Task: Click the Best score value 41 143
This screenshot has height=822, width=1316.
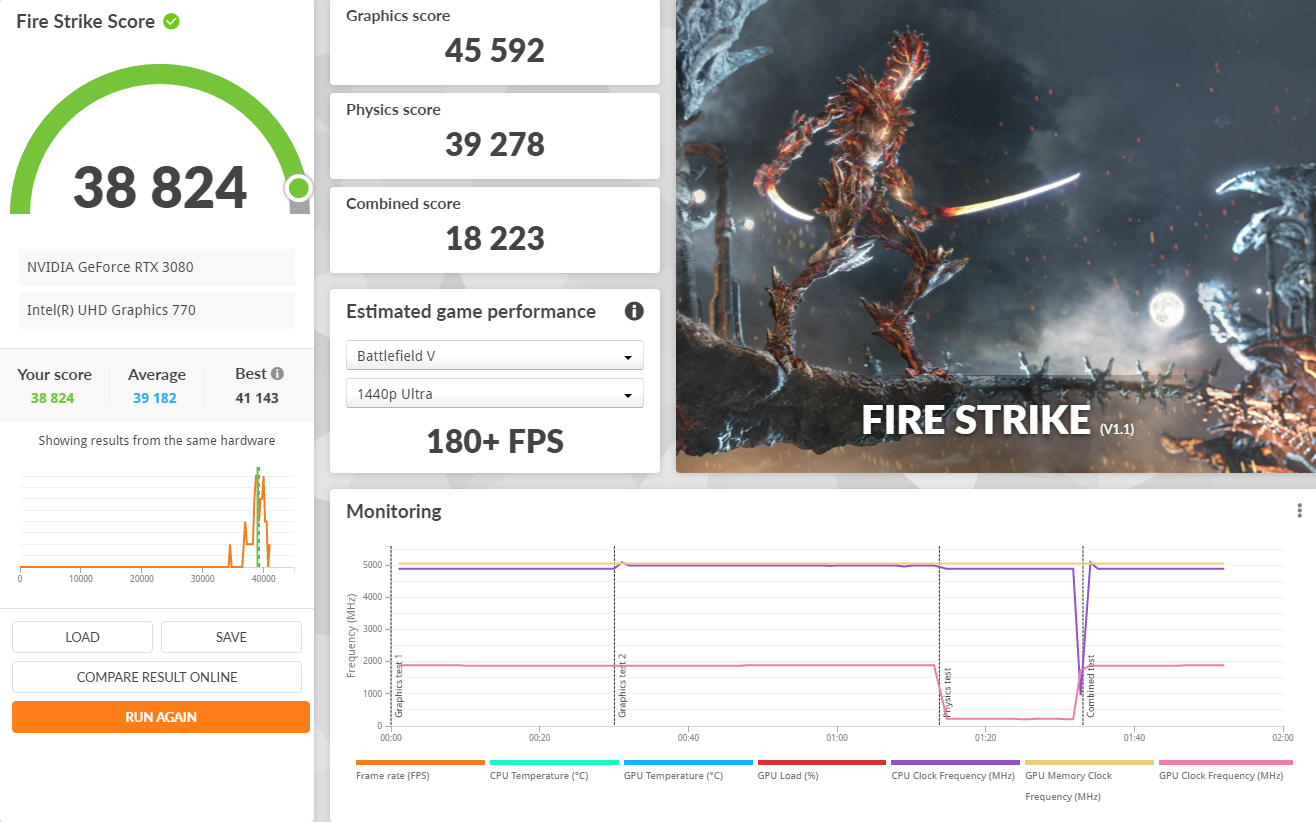Action: tap(257, 398)
